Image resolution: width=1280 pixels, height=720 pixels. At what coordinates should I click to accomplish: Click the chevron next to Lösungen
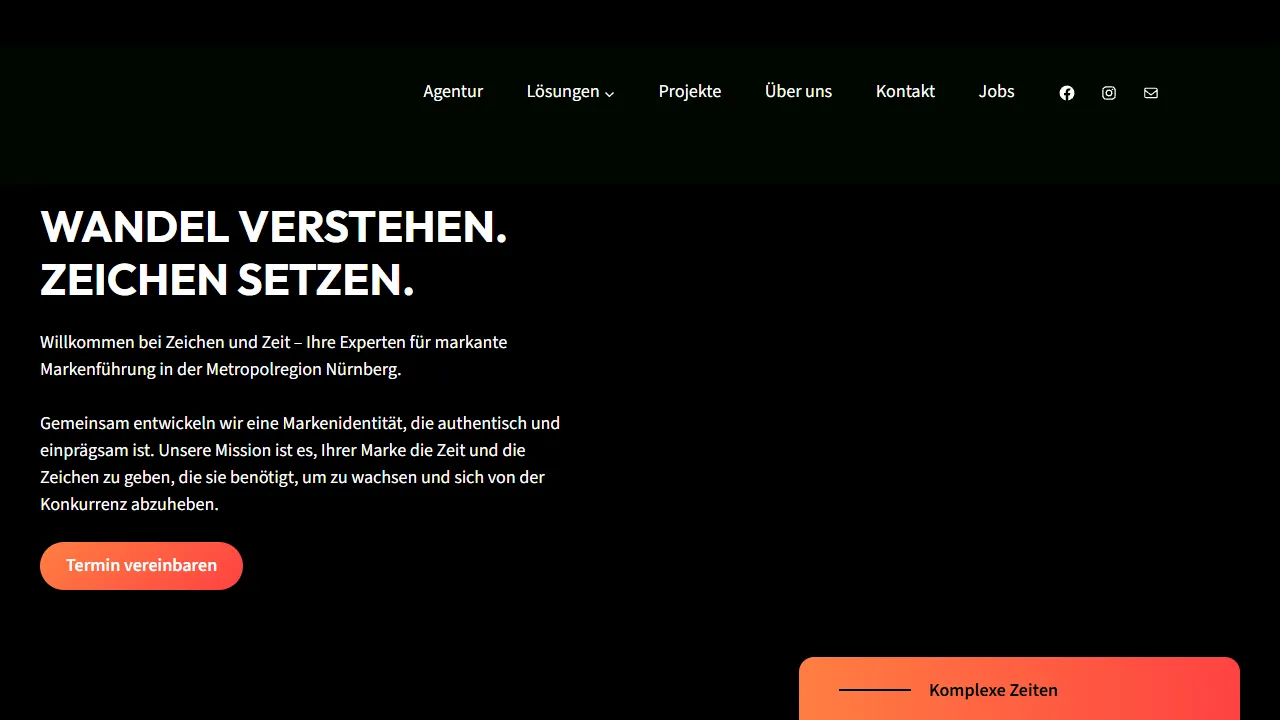click(609, 93)
